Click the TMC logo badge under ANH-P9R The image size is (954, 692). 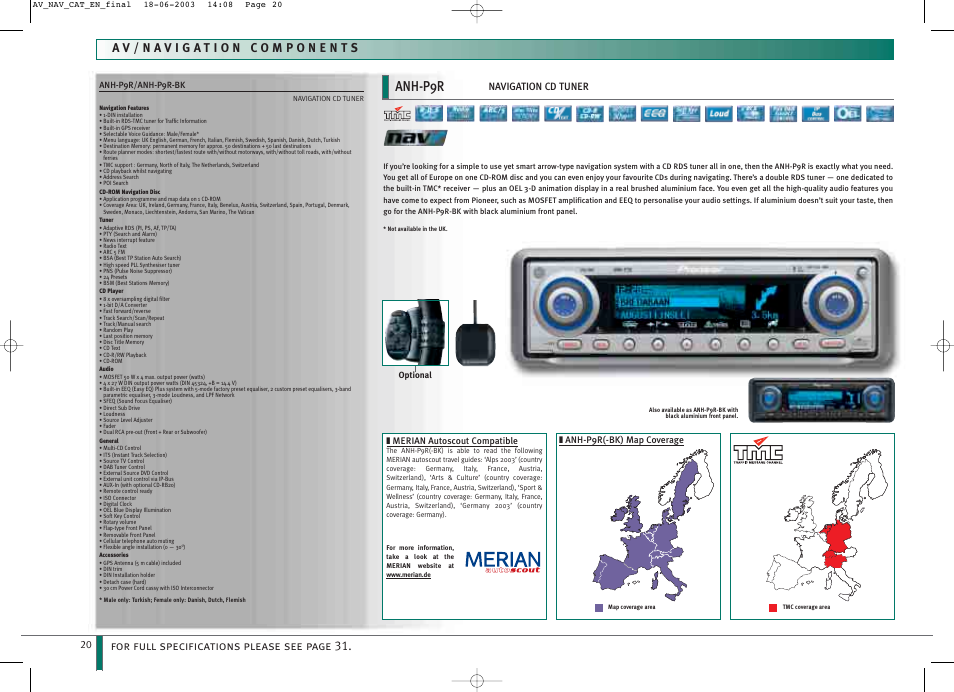(x=397, y=114)
